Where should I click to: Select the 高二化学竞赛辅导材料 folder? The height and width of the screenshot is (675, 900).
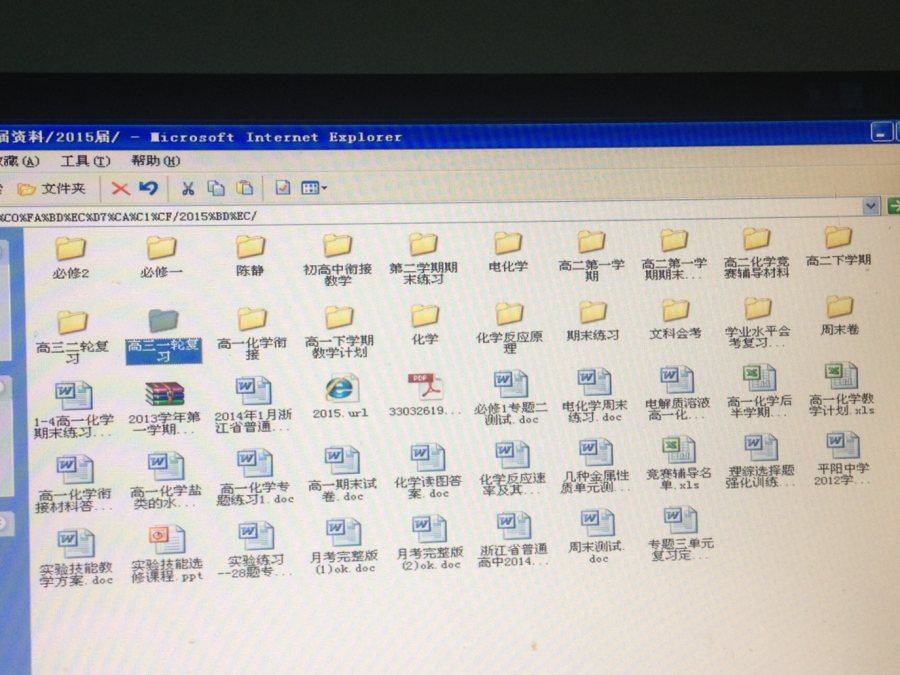(x=757, y=253)
